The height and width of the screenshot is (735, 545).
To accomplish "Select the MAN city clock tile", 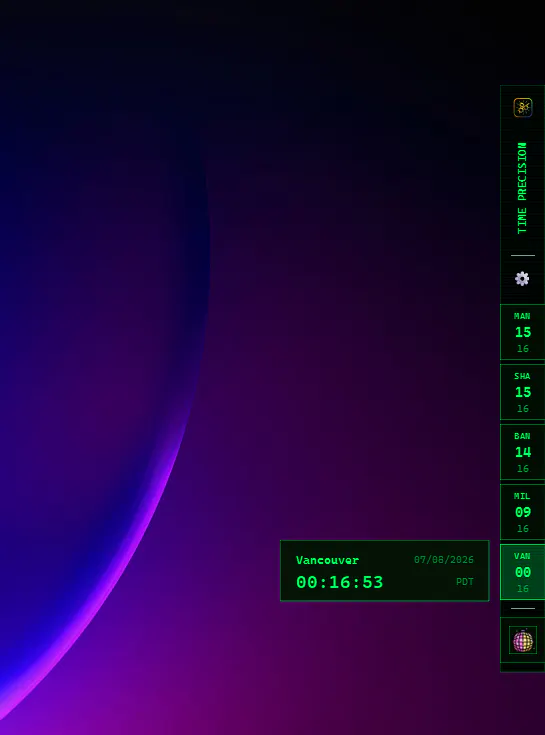I will point(523,332).
